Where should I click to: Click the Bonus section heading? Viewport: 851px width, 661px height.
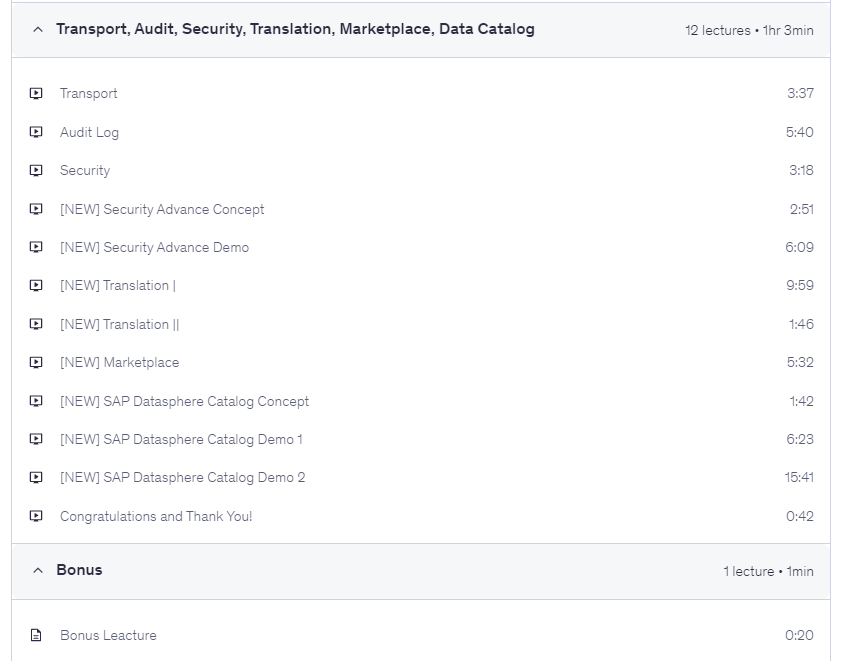pos(79,570)
